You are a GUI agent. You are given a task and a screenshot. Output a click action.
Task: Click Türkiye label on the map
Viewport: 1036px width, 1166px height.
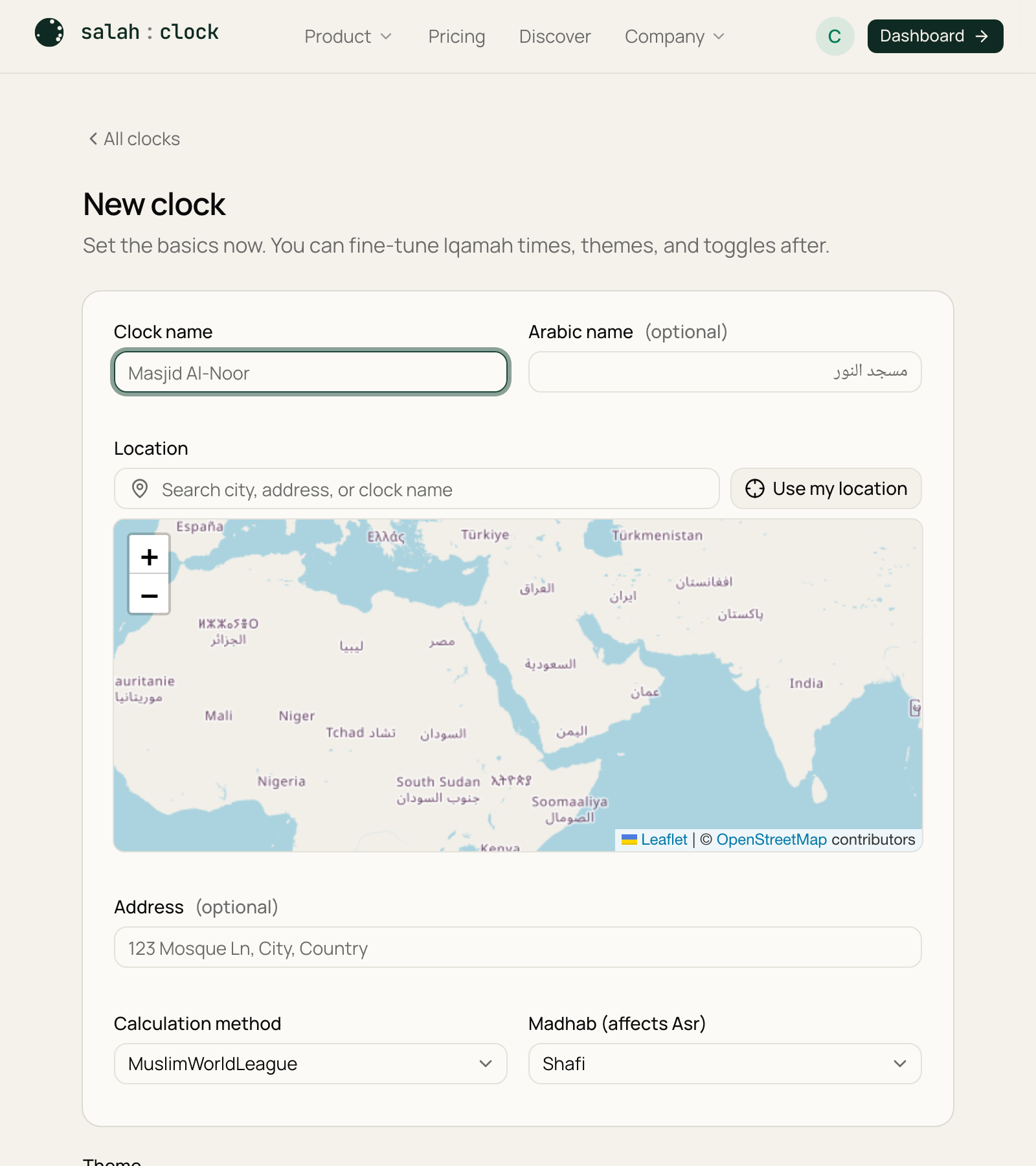click(x=485, y=534)
